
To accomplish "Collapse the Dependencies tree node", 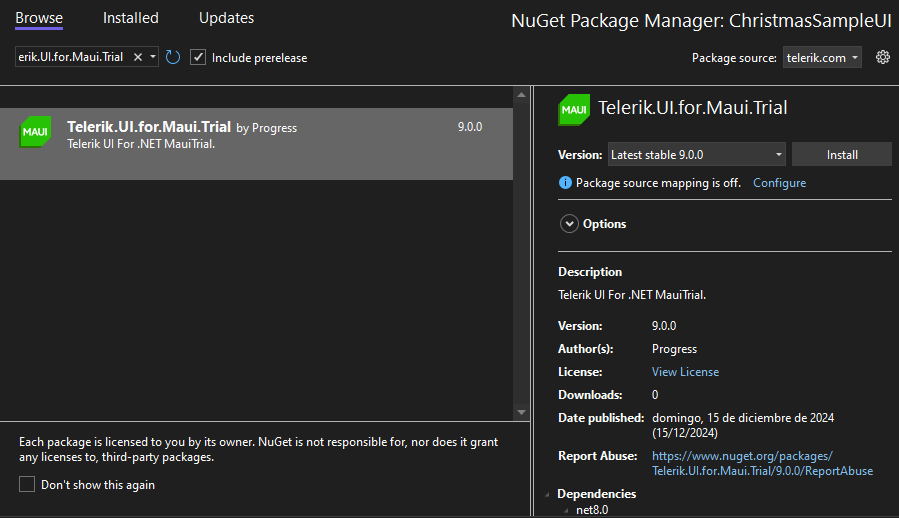I will (547, 494).
